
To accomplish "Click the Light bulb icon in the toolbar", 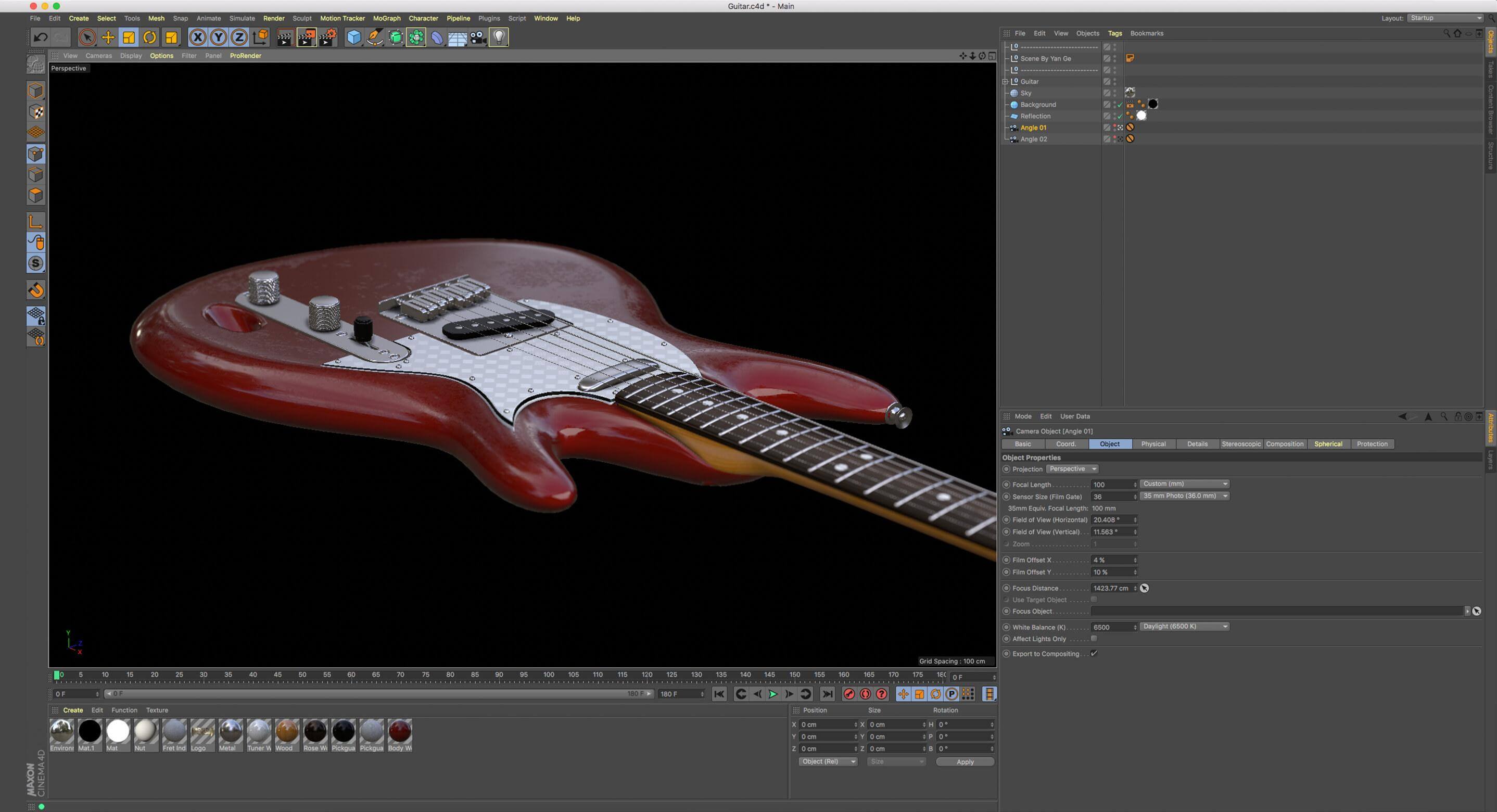I will click(499, 38).
